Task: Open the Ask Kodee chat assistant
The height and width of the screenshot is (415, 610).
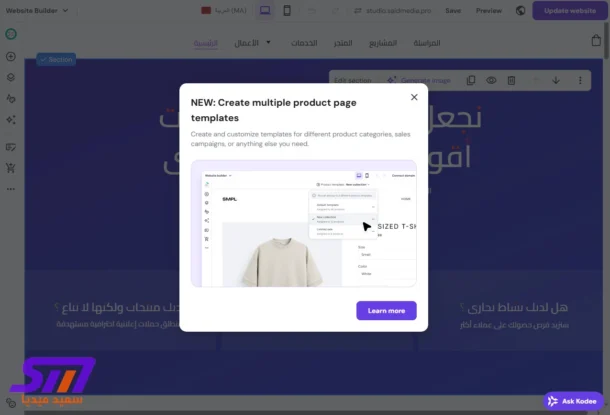Action: point(573,400)
